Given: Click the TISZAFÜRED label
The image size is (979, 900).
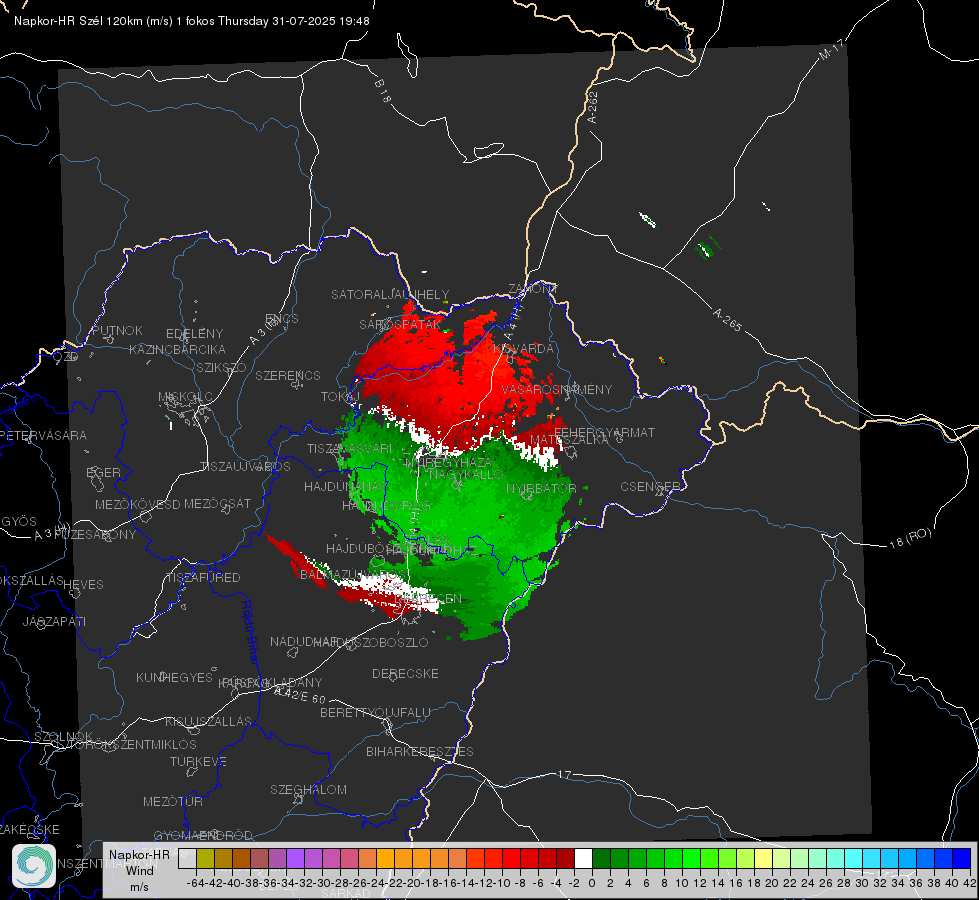Looking at the screenshot, I should (x=202, y=578).
